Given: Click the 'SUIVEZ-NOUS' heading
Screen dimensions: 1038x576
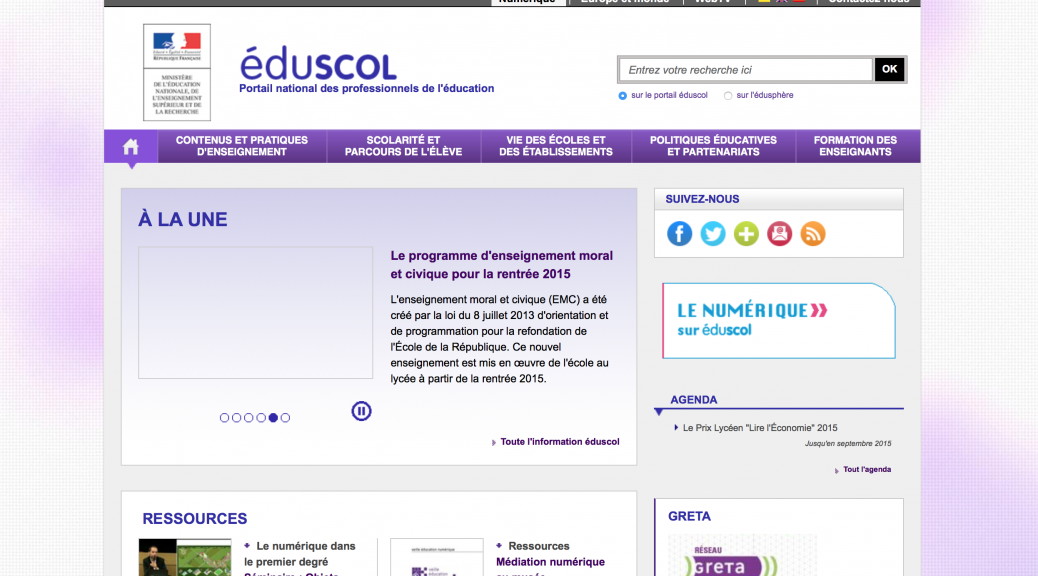Looking at the screenshot, I should pos(702,199).
